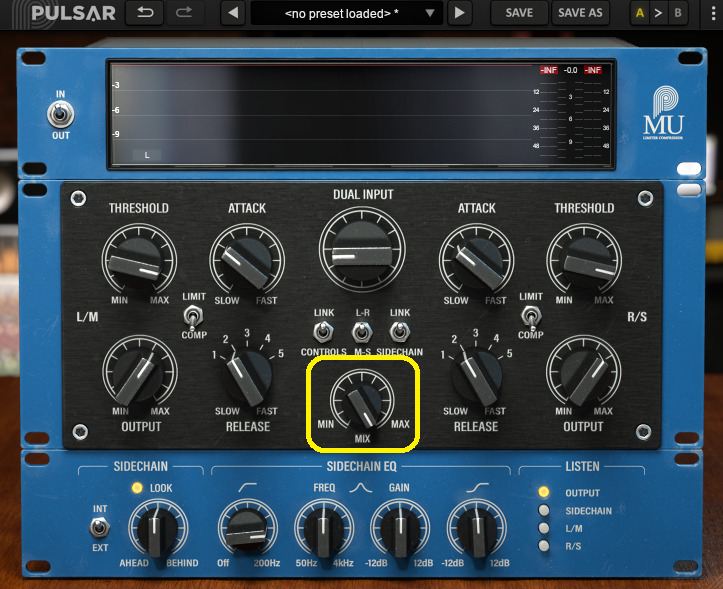The height and width of the screenshot is (589, 723).
Task: Click the L/M THRESHOLD knob
Action: [139, 261]
